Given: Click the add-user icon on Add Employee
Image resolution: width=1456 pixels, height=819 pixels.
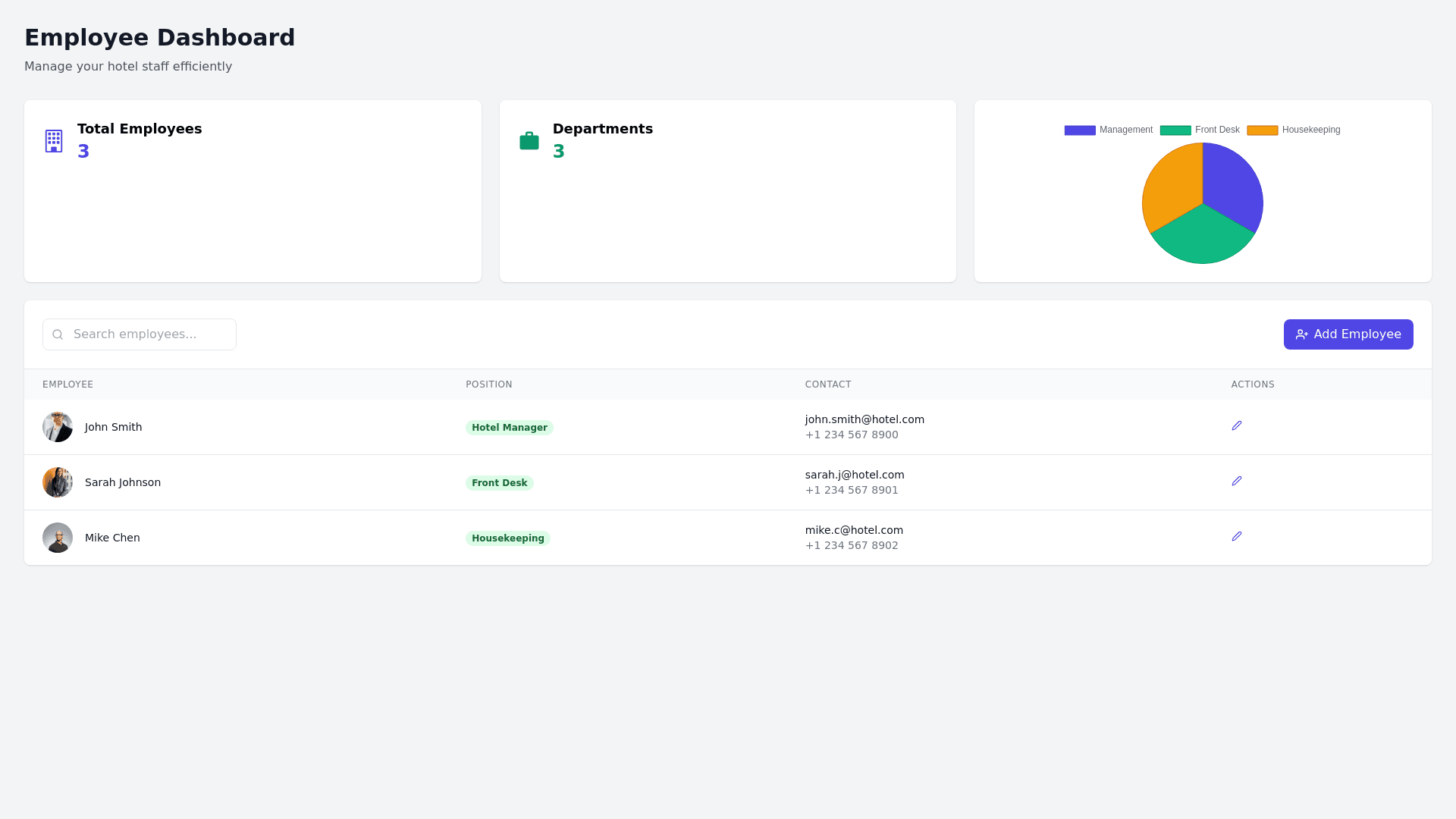Looking at the screenshot, I should (x=1301, y=334).
